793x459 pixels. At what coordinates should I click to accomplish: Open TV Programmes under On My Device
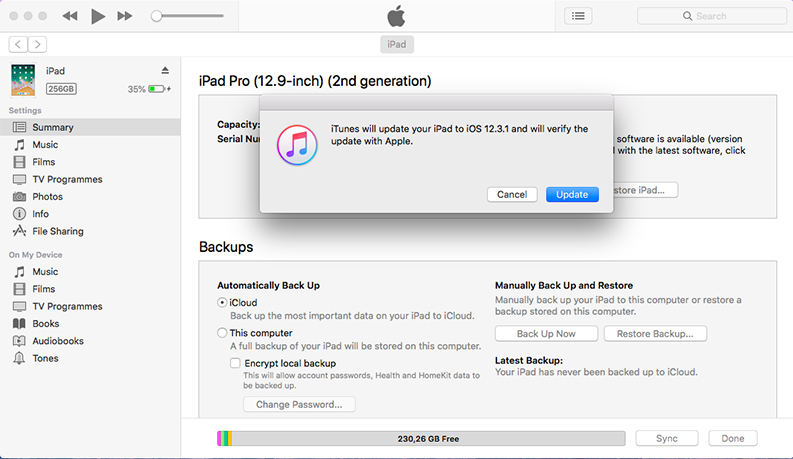(x=90, y=306)
